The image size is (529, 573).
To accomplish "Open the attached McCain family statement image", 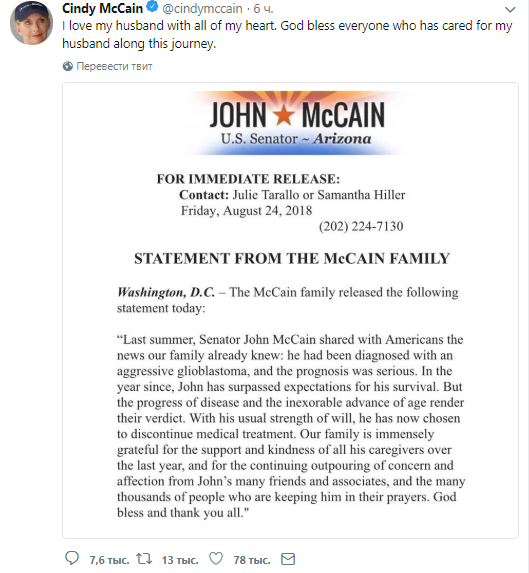I will pos(290,310).
